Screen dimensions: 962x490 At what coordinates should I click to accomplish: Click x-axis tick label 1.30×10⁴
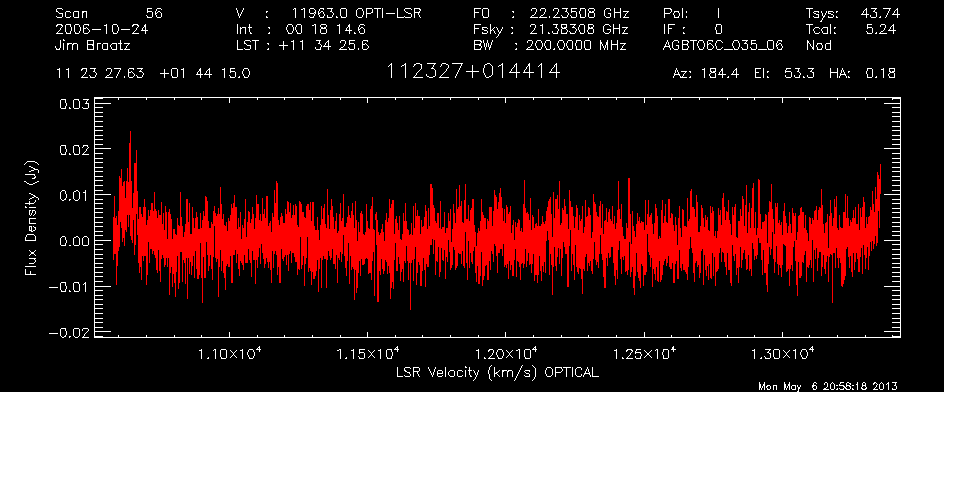click(x=783, y=354)
